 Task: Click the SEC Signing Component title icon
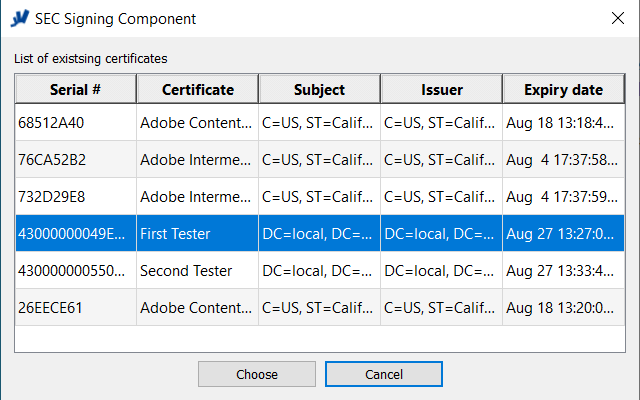point(18,19)
